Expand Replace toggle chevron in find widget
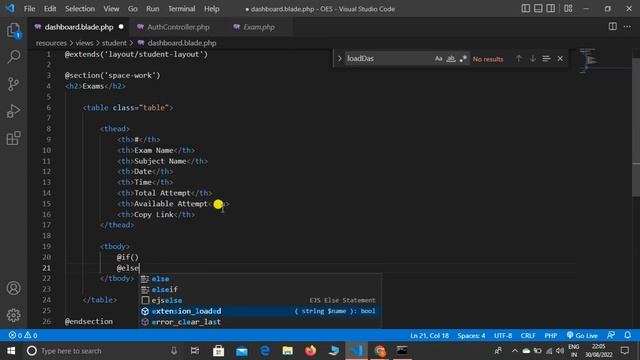 pos(340,59)
